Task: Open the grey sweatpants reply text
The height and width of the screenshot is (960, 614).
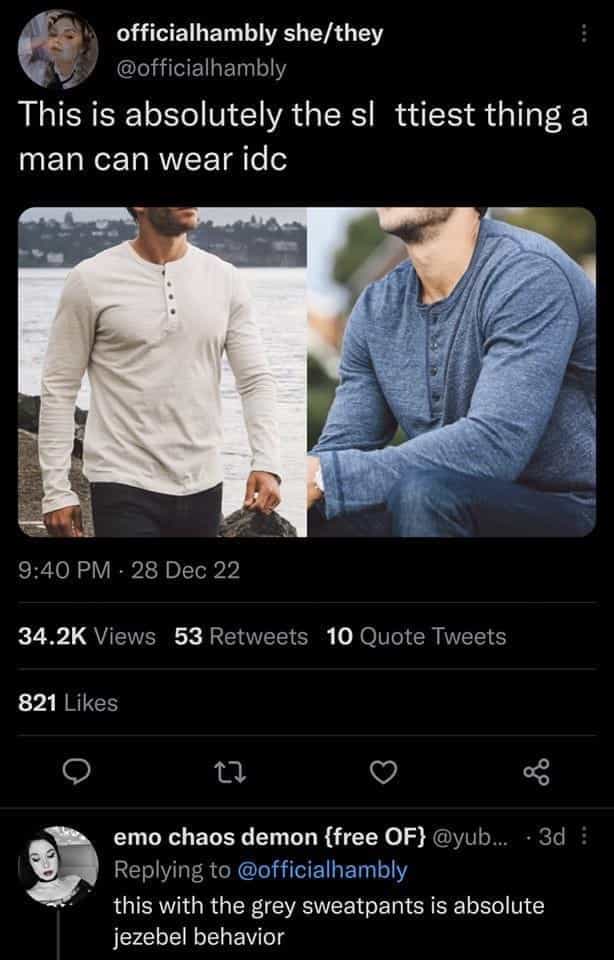Action: click(x=328, y=921)
